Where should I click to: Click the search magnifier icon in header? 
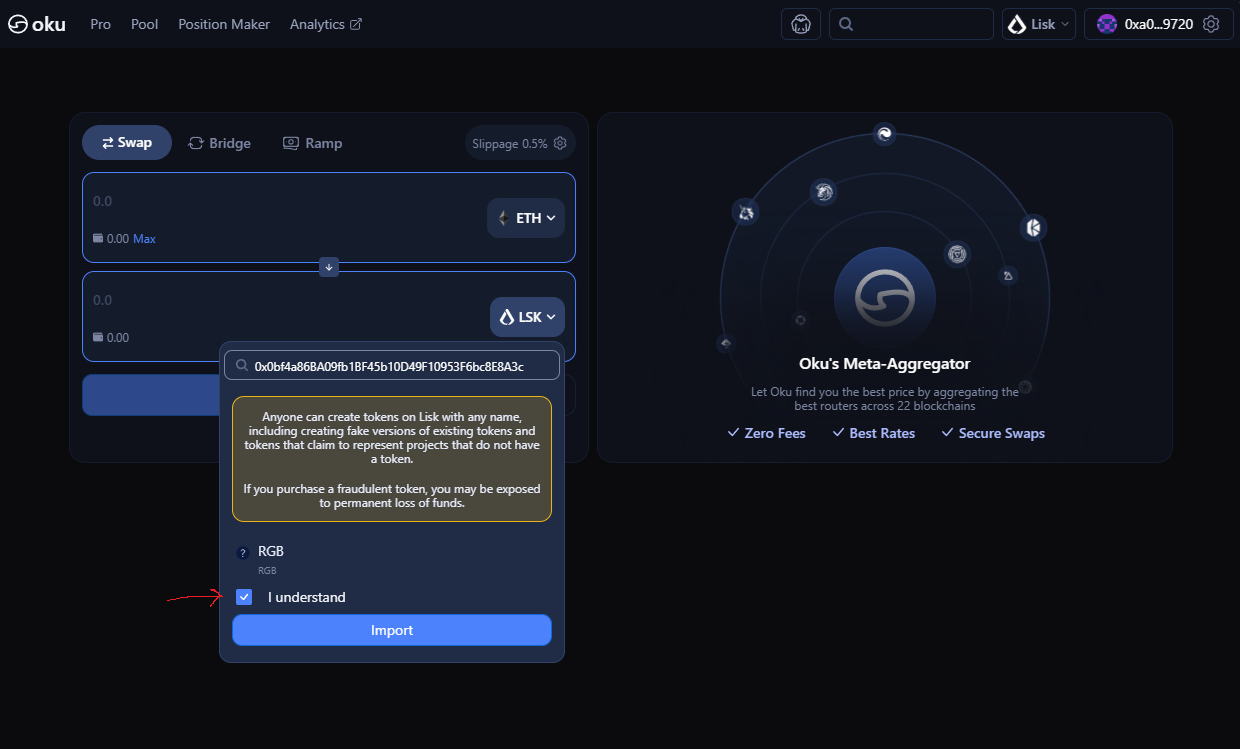(x=846, y=24)
